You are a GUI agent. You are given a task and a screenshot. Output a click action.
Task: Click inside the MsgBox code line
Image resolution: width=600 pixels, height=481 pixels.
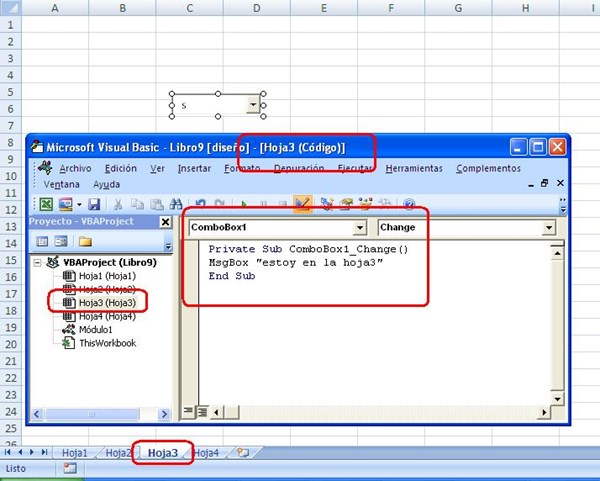click(x=296, y=263)
